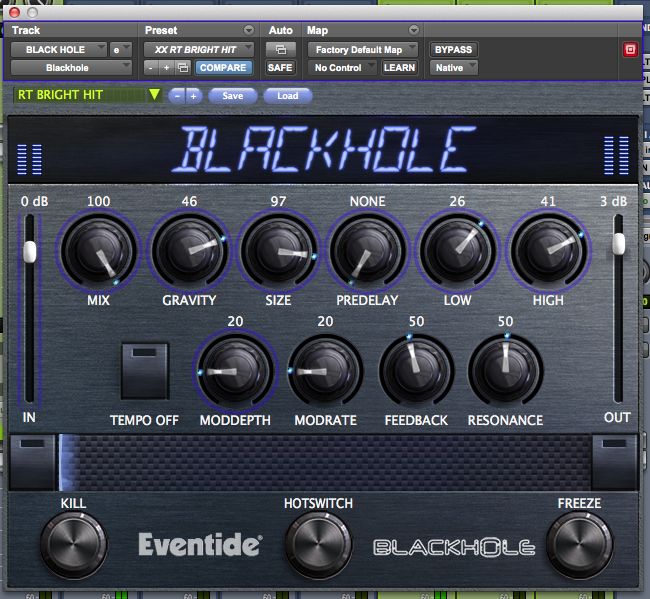Toggle the TEMPO OFF switch
650x599 pixels.
pyautogui.click(x=145, y=371)
